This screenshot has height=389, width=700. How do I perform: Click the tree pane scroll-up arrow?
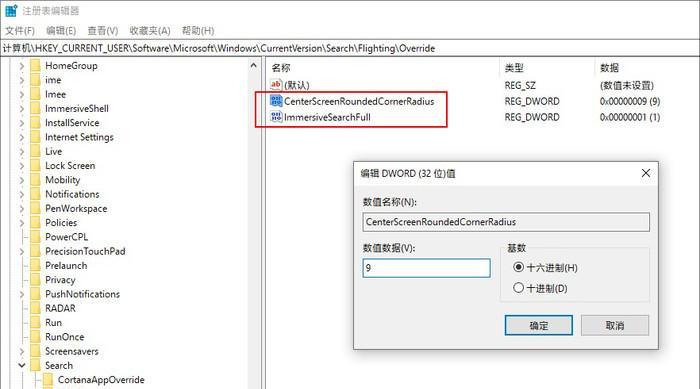[x=254, y=66]
